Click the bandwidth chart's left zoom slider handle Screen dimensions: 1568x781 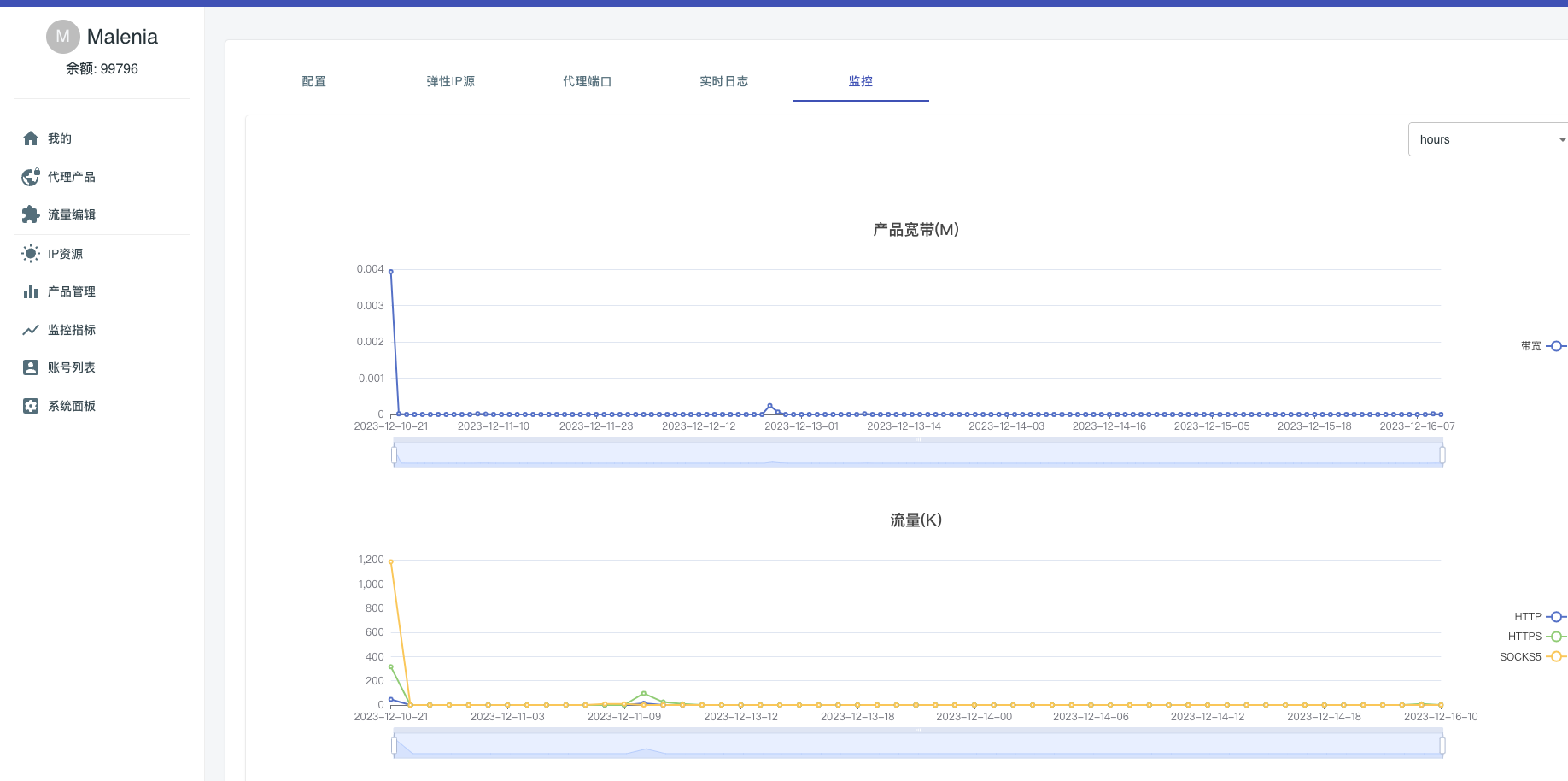tap(394, 455)
